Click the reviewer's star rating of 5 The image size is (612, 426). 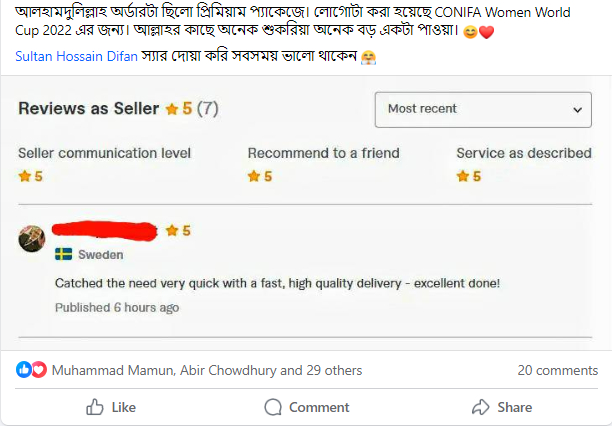coord(178,231)
